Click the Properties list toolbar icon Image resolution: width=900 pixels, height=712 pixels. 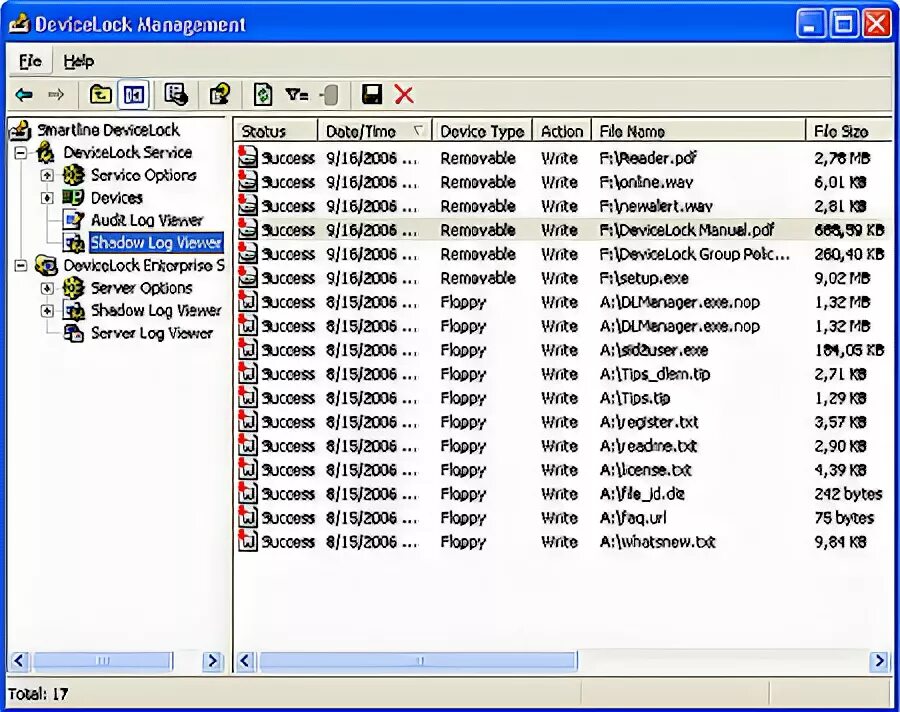point(176,94)
